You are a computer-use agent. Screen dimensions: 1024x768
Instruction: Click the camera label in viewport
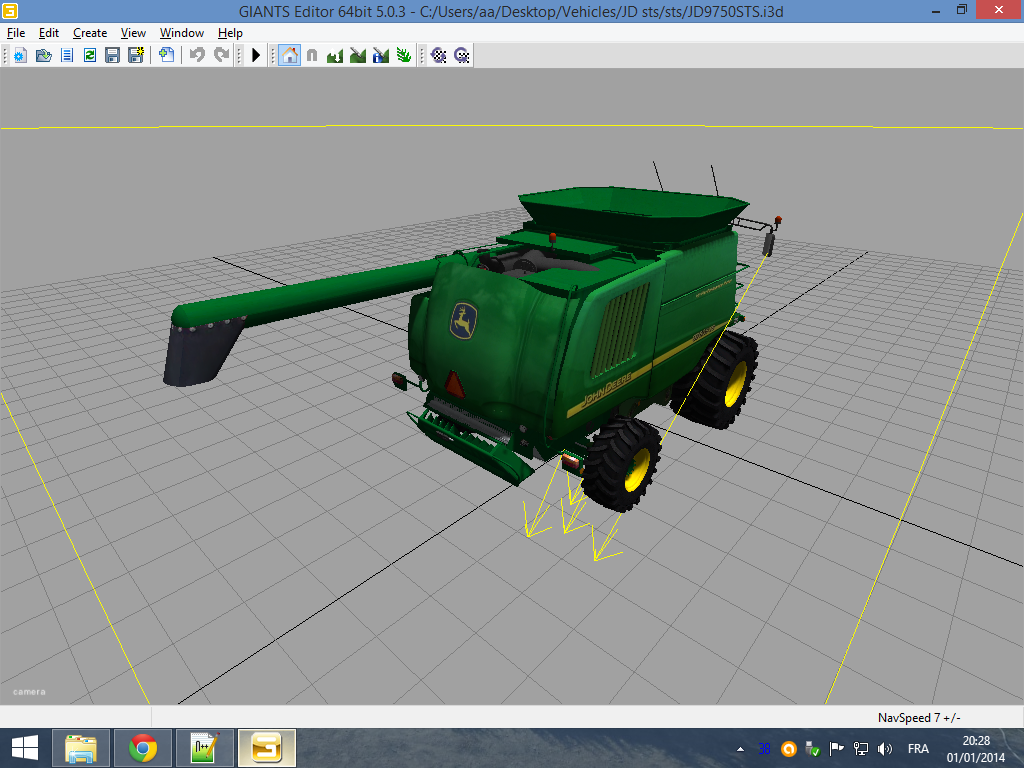29,692
